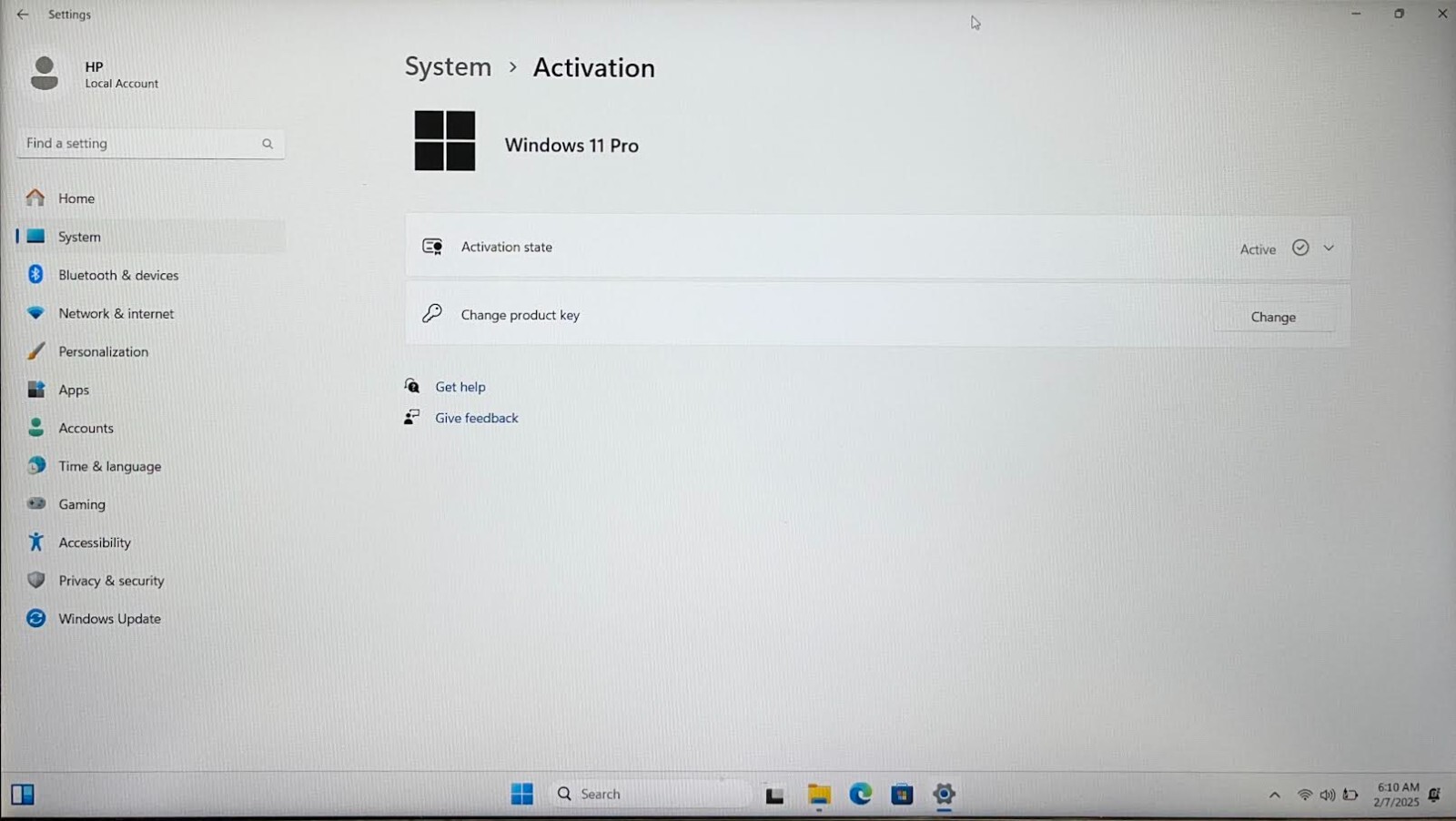
Task: Open Microsoft Store from the taskbar
Action: pyautogui.click(x=902, y=795)
